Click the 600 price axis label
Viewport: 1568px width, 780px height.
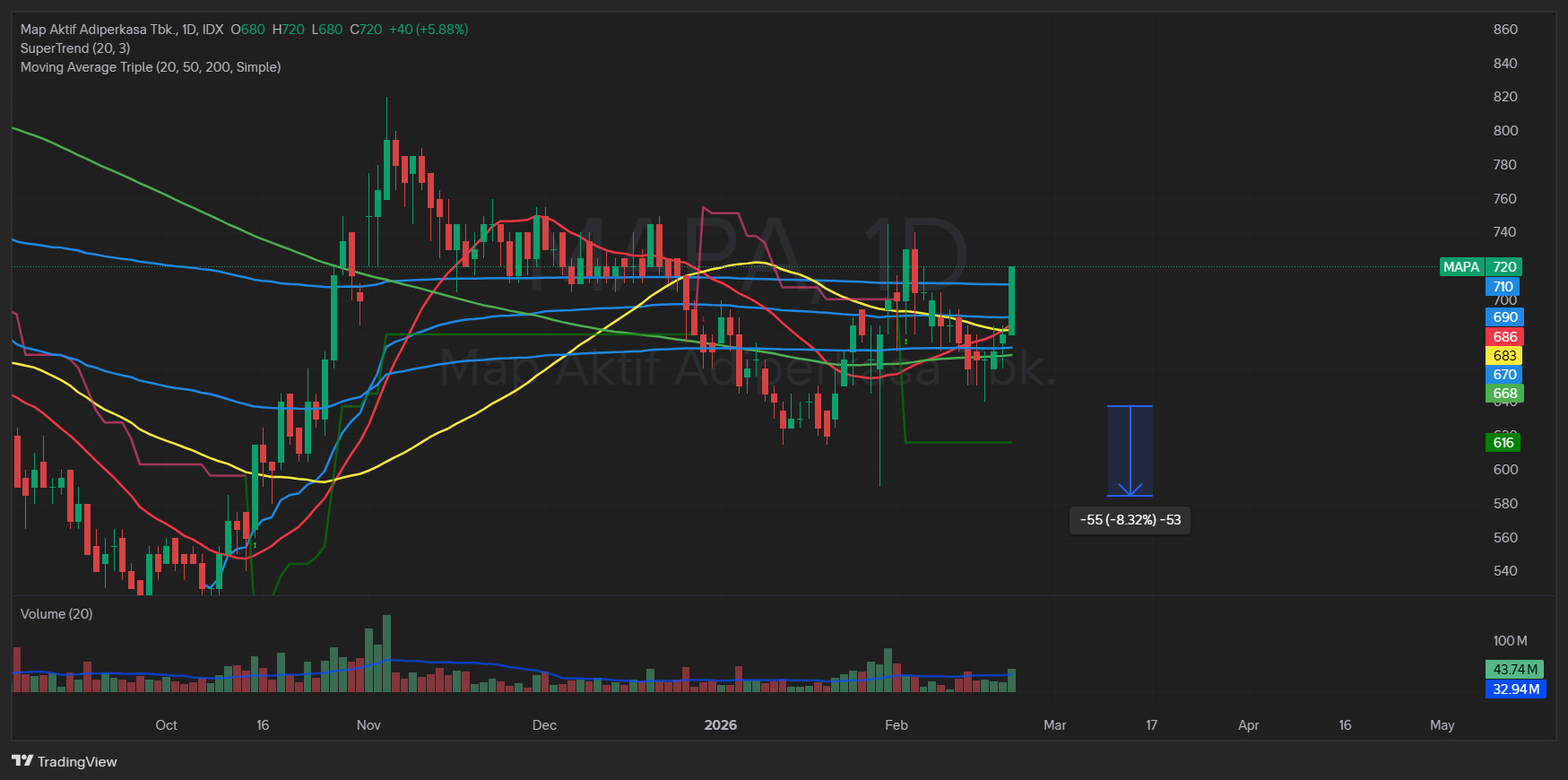coord(1505,470)
